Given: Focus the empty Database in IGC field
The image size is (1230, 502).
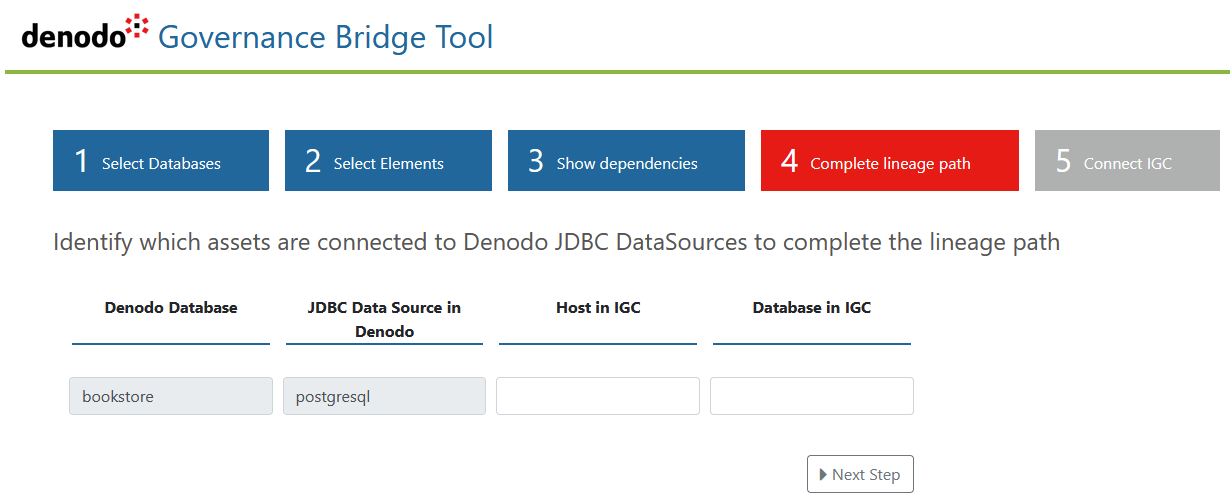Looking at the screenshot, I should [812, 396].
